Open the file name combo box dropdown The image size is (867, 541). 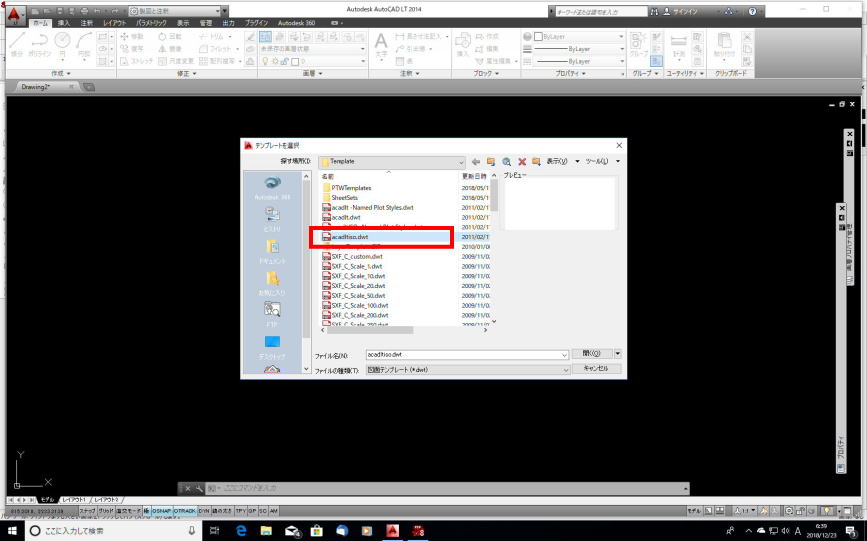pyautogui.click(x=564, y=355)
